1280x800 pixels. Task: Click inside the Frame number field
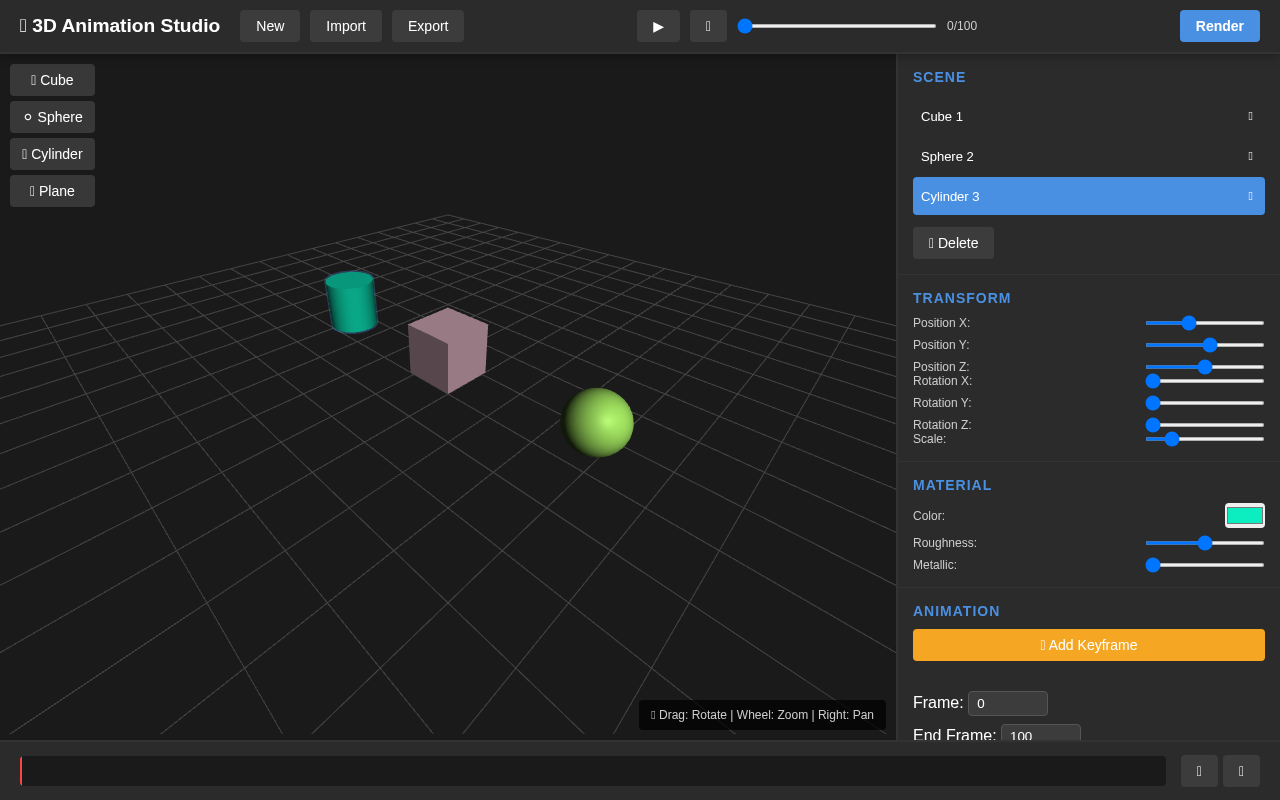click(1007, 703)
